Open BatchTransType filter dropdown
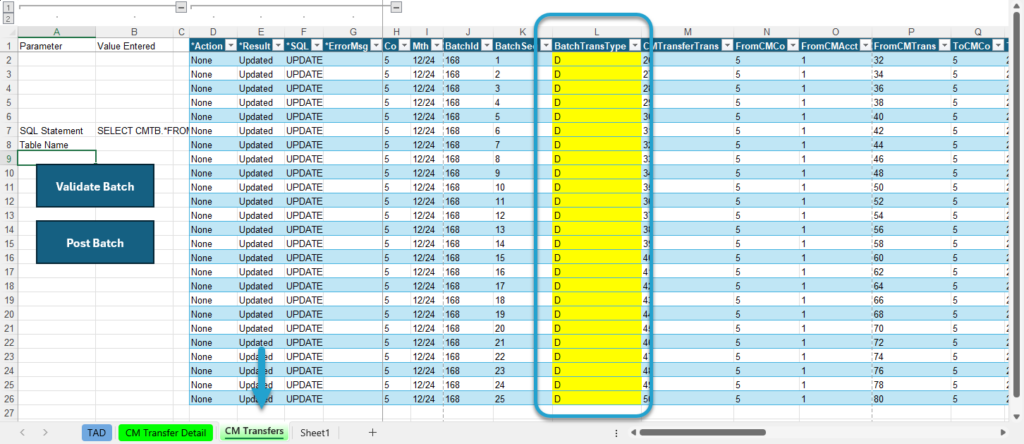 tap(633, 46)
